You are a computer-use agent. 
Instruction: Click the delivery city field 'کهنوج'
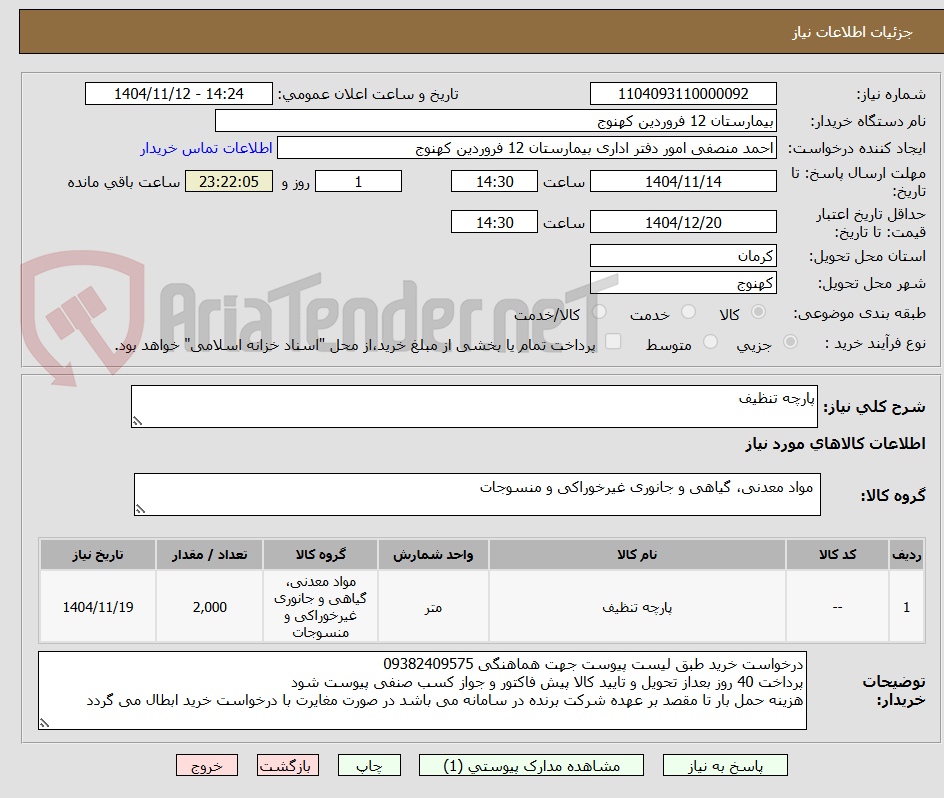683,283
